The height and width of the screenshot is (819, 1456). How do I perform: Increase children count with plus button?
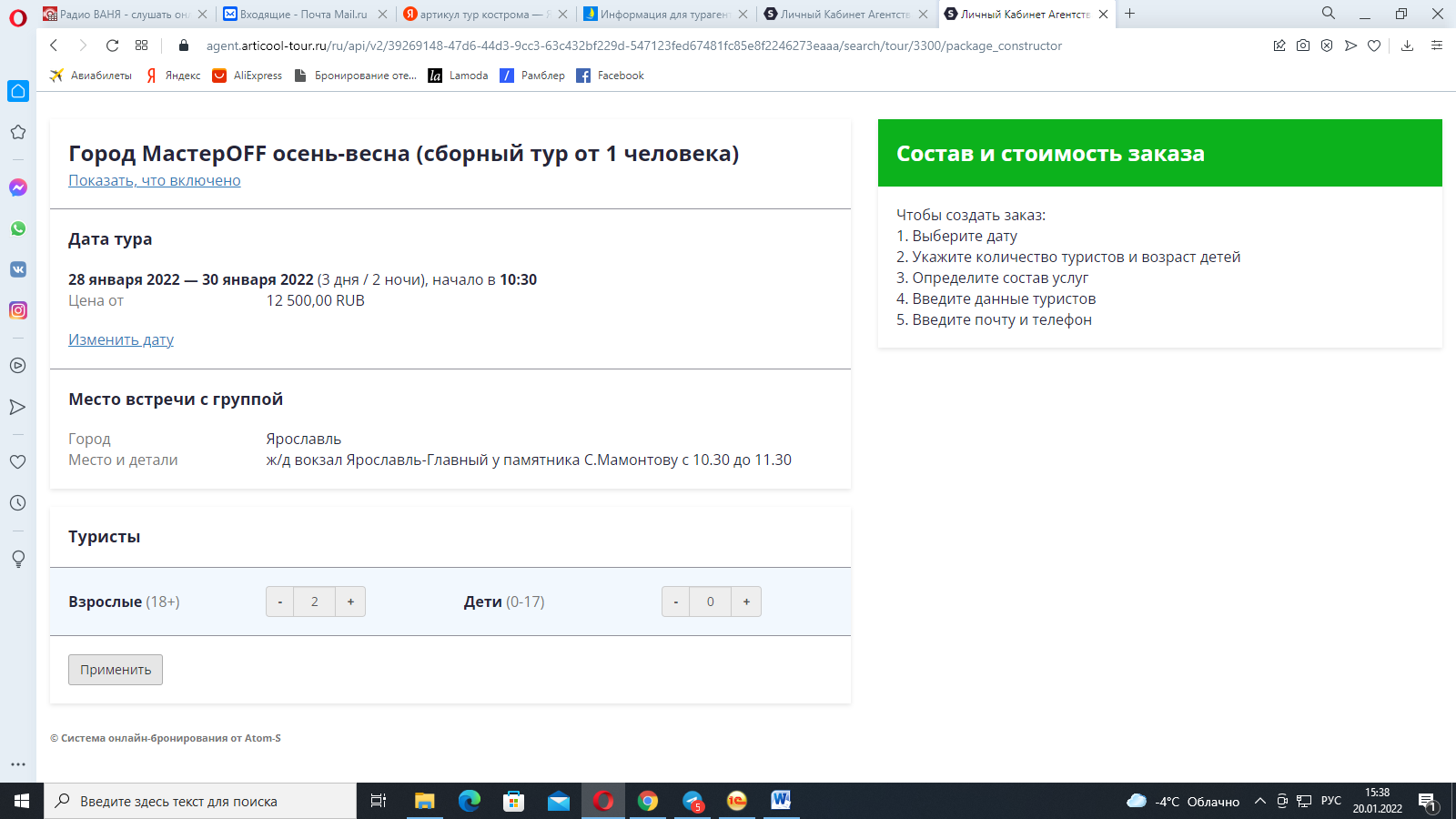pyautogui.click(x=746, y=602)
